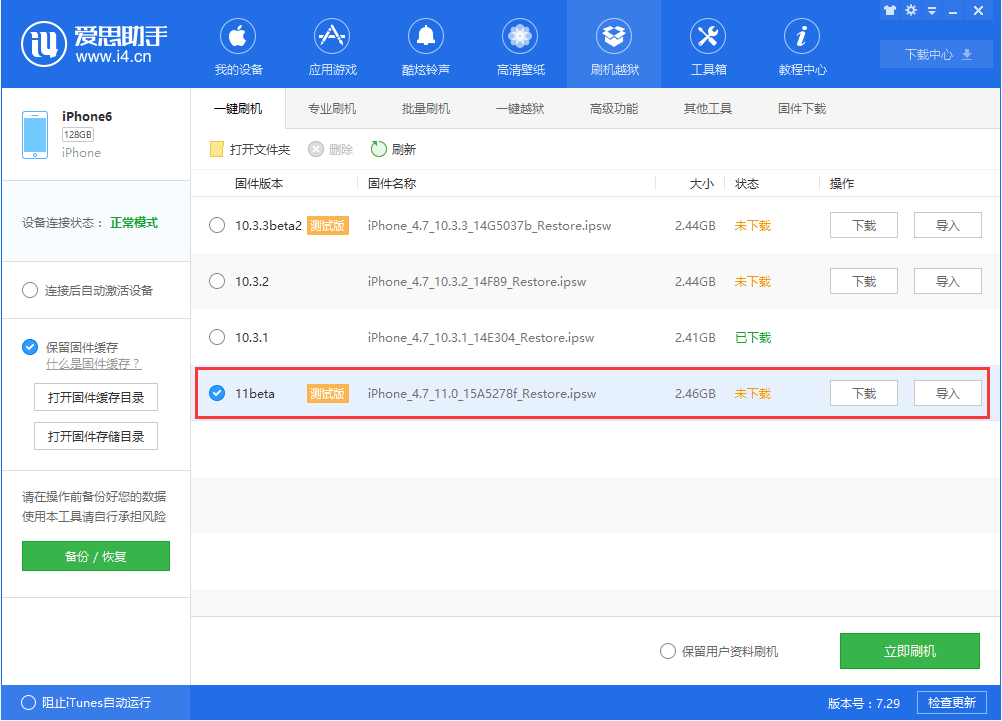This screenshot has width=1002, height=721.
Task: Open 高清壁纸 wallpaper flower icon
Action: [520, 36]
